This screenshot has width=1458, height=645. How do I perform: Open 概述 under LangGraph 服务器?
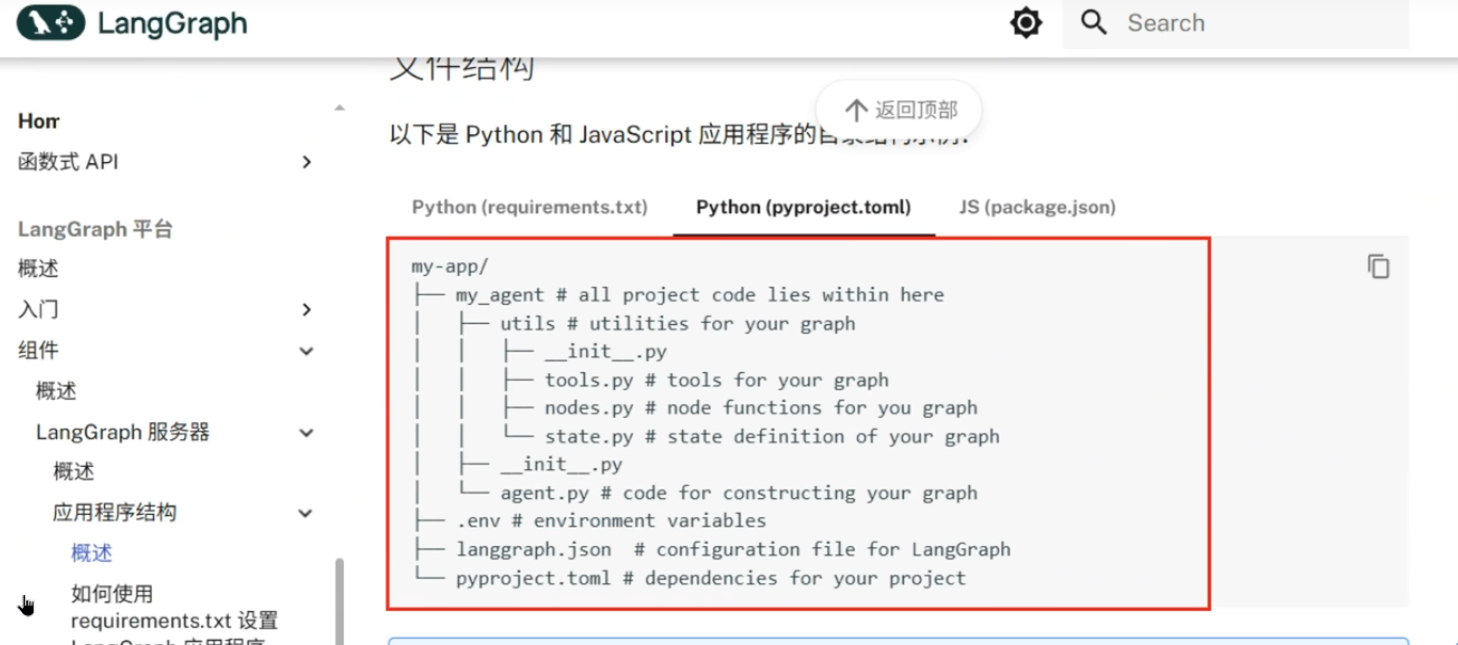74,472
